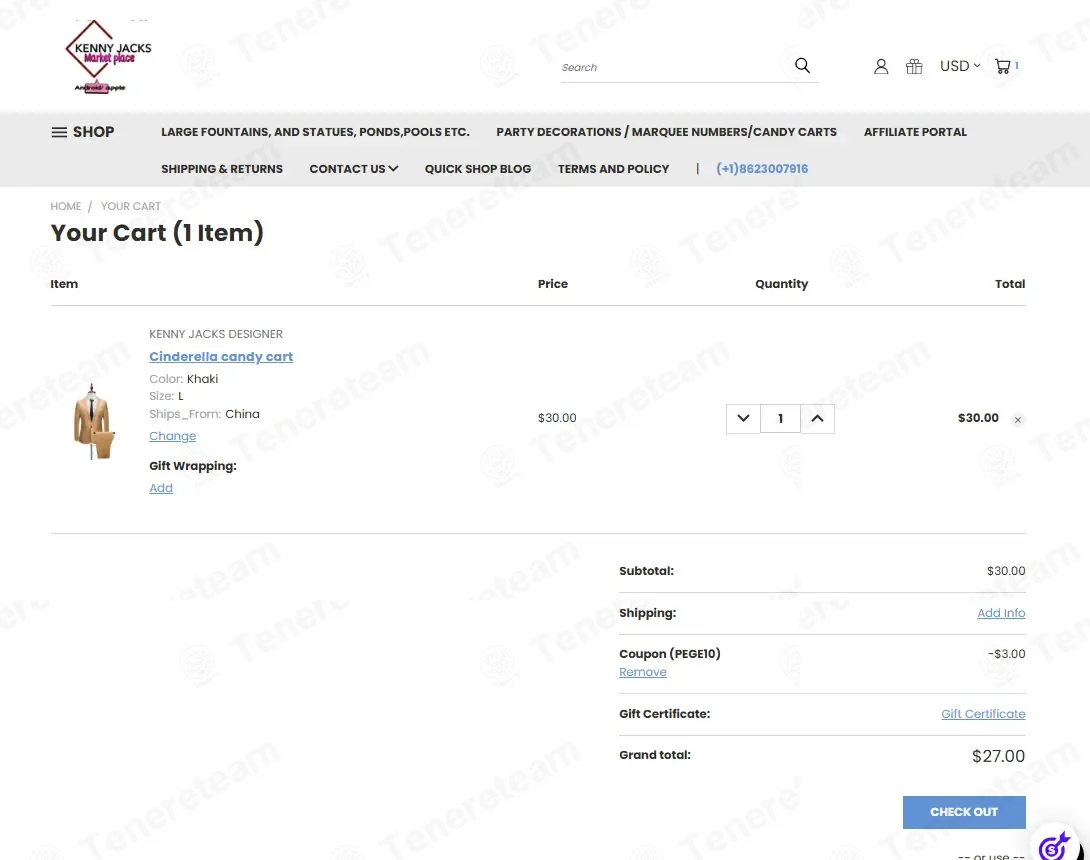1090x860 pixels.
Task: Remove item with the X icon
Action: [x=1018, y=420]
